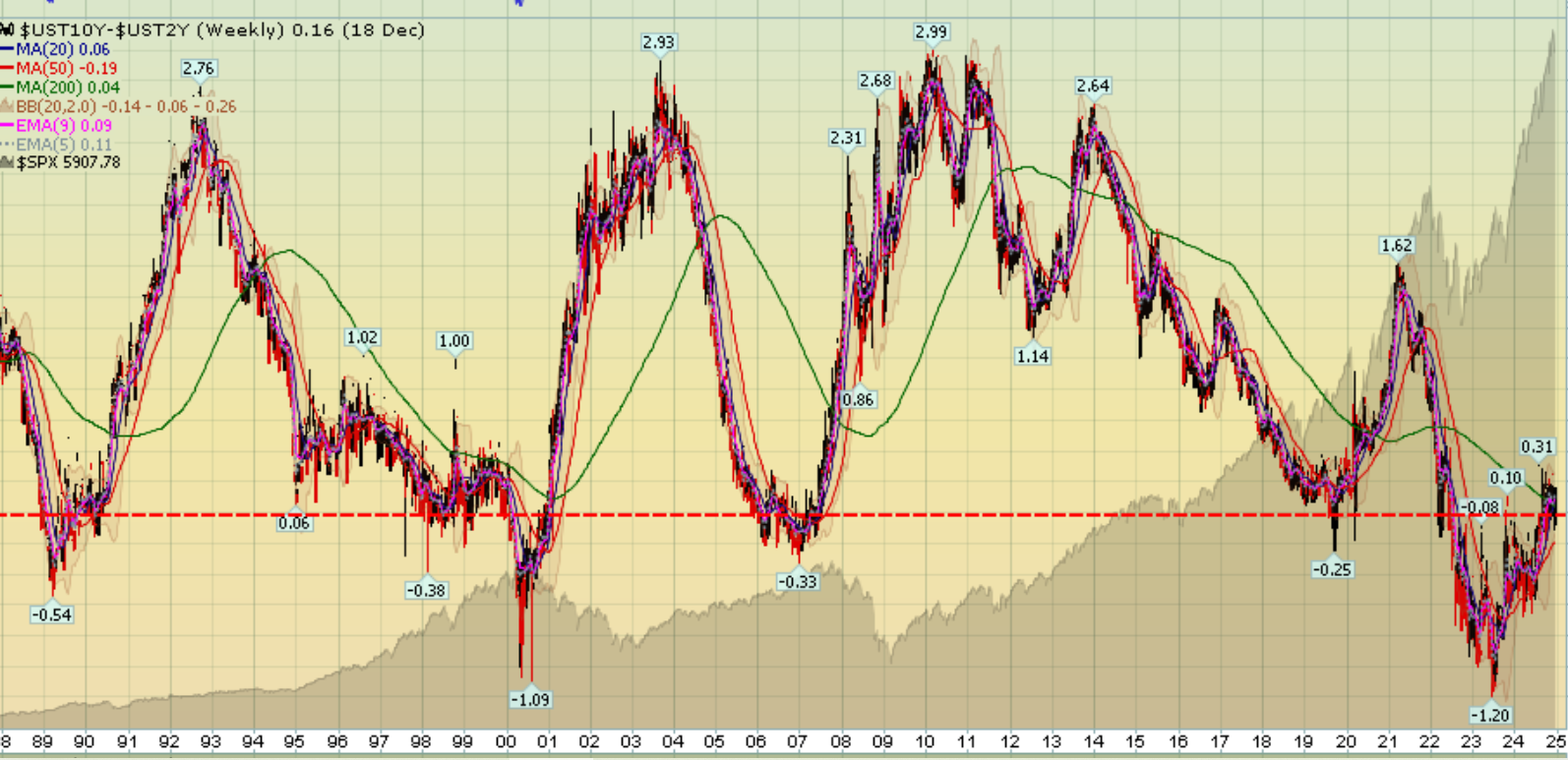Click the EMA(9) 0.09 legend label
The image size is (1568, 760).
(x=64, y=126)
